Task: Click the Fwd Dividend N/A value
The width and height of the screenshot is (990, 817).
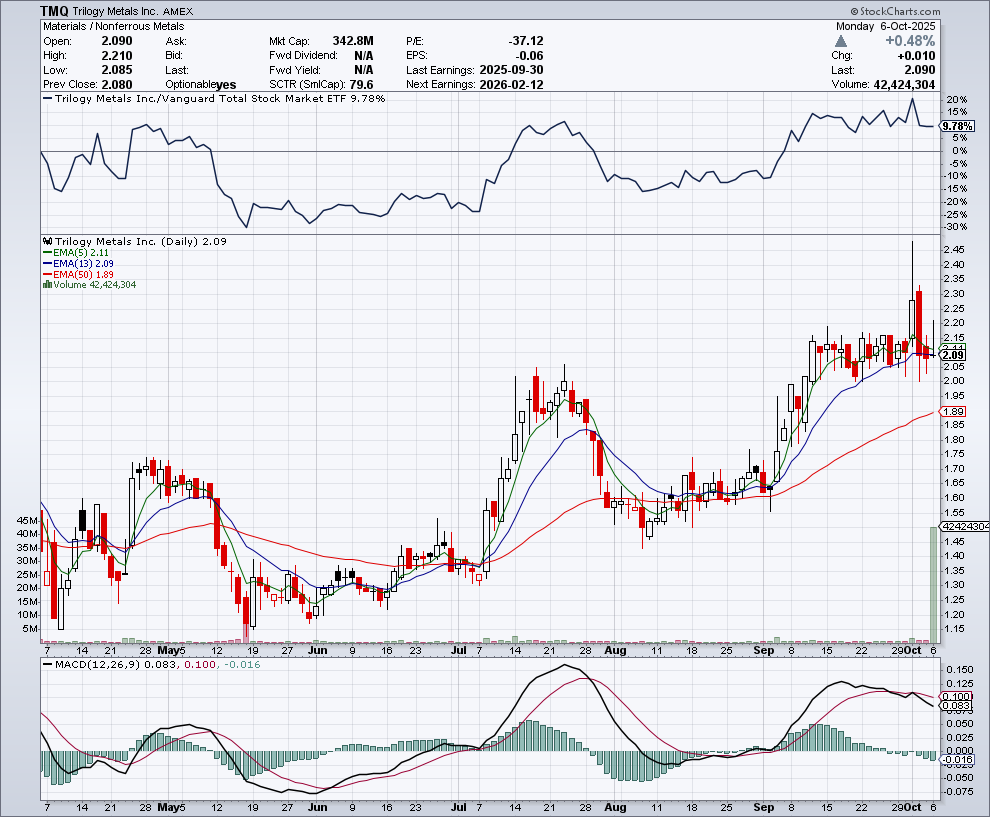Action: coord(364,56)
